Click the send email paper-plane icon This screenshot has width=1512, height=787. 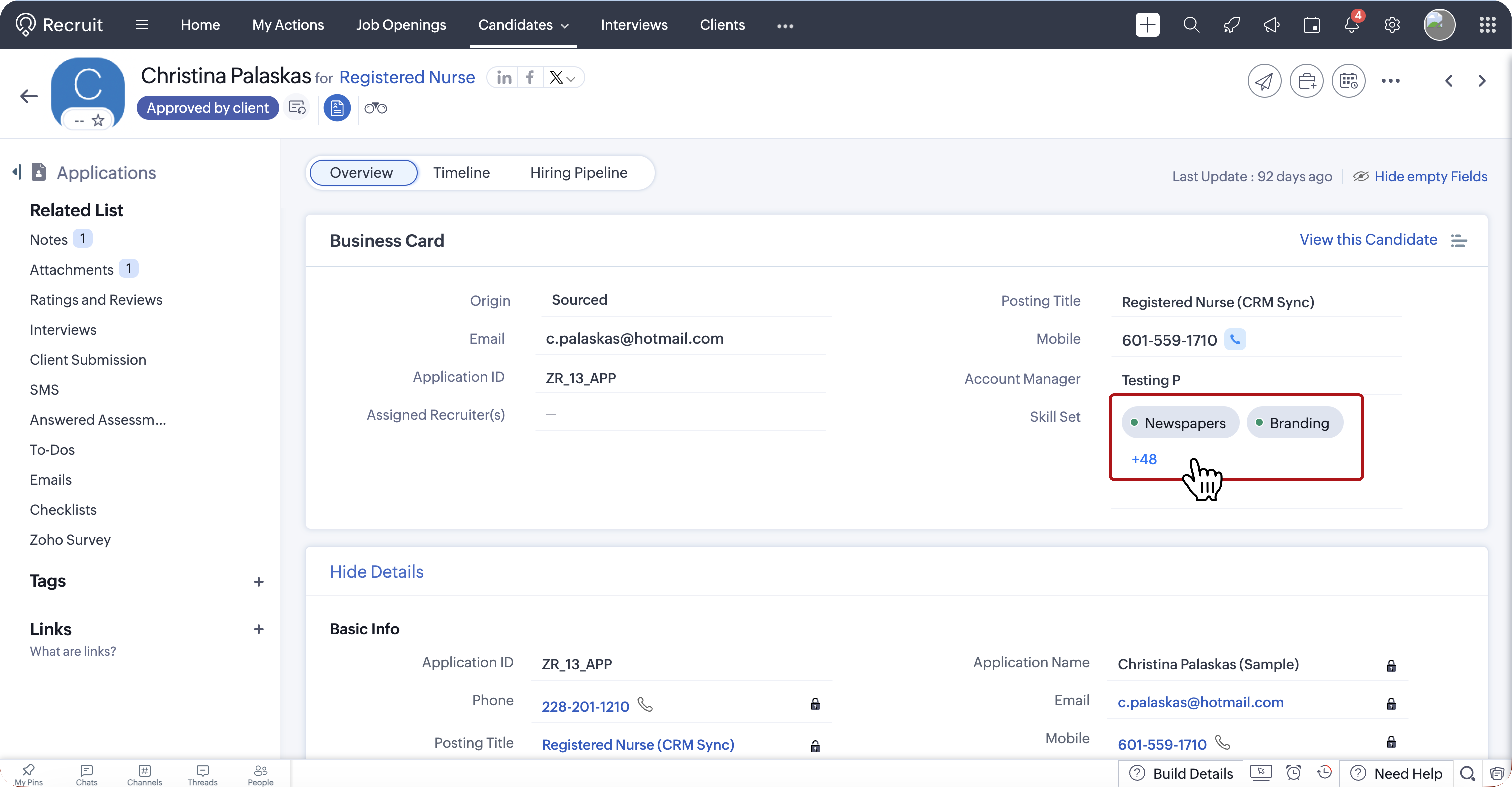click(x=1264, y=81)
